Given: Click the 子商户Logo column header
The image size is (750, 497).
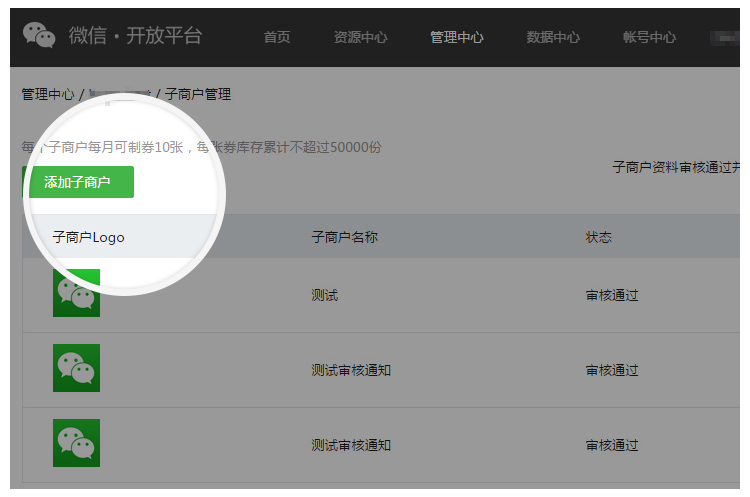Looking at the screenshot, I should tap(88, 237).
